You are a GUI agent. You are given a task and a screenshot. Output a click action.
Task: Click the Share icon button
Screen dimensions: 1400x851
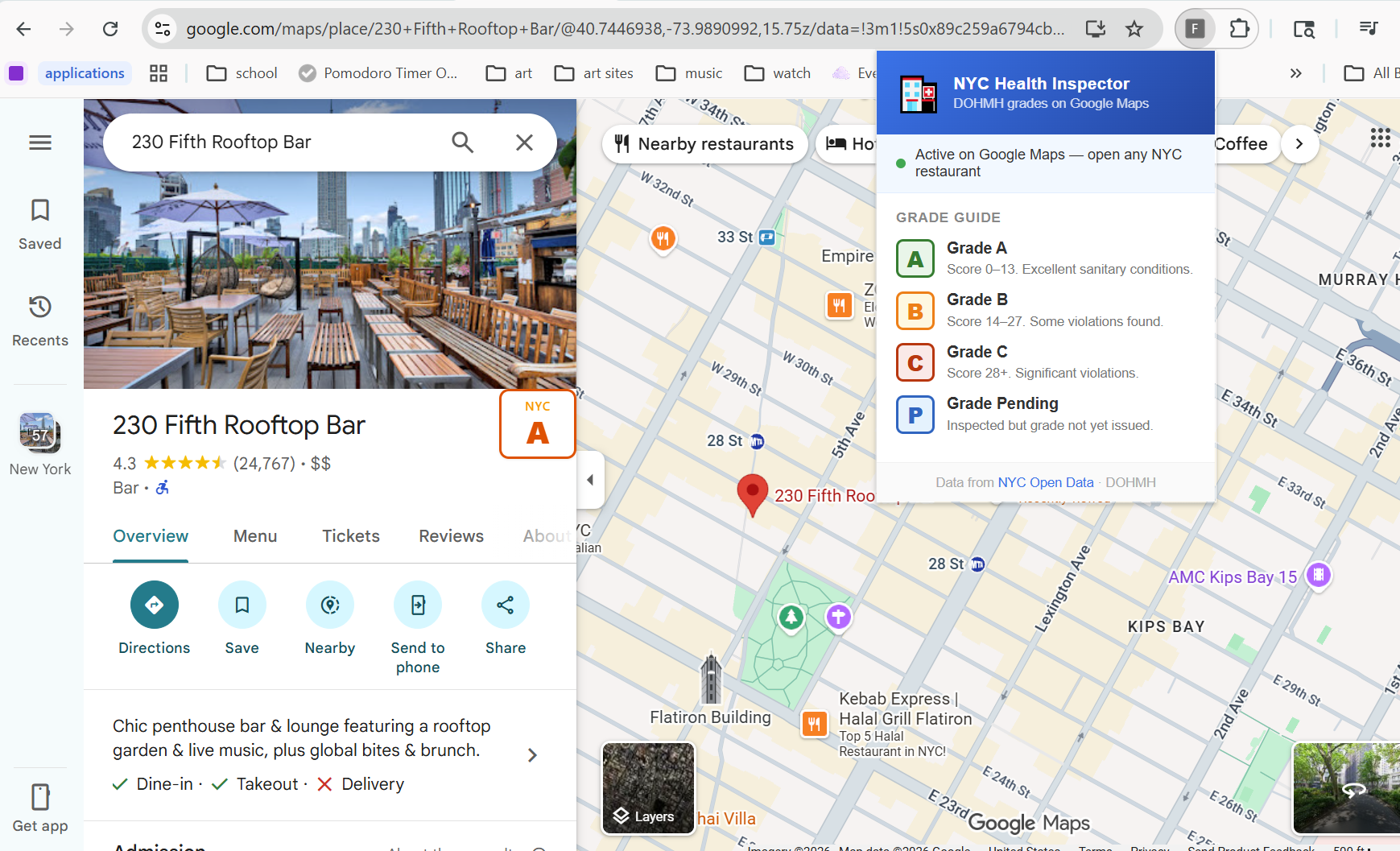coord(506,605)
